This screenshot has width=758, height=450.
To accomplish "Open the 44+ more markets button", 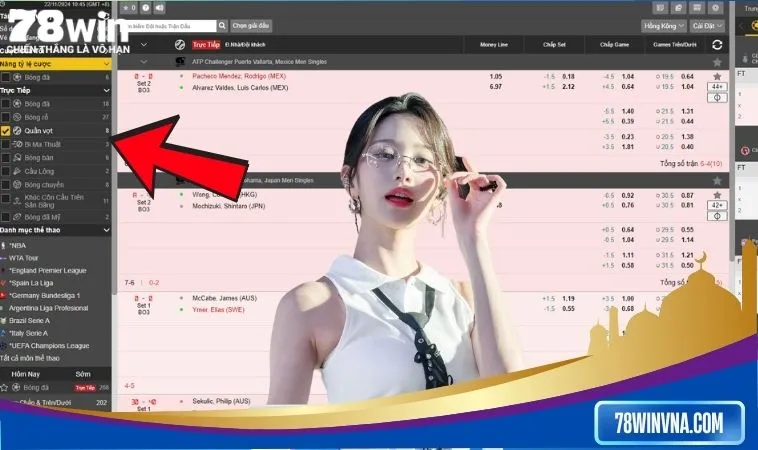I will [x=717, y=87].
